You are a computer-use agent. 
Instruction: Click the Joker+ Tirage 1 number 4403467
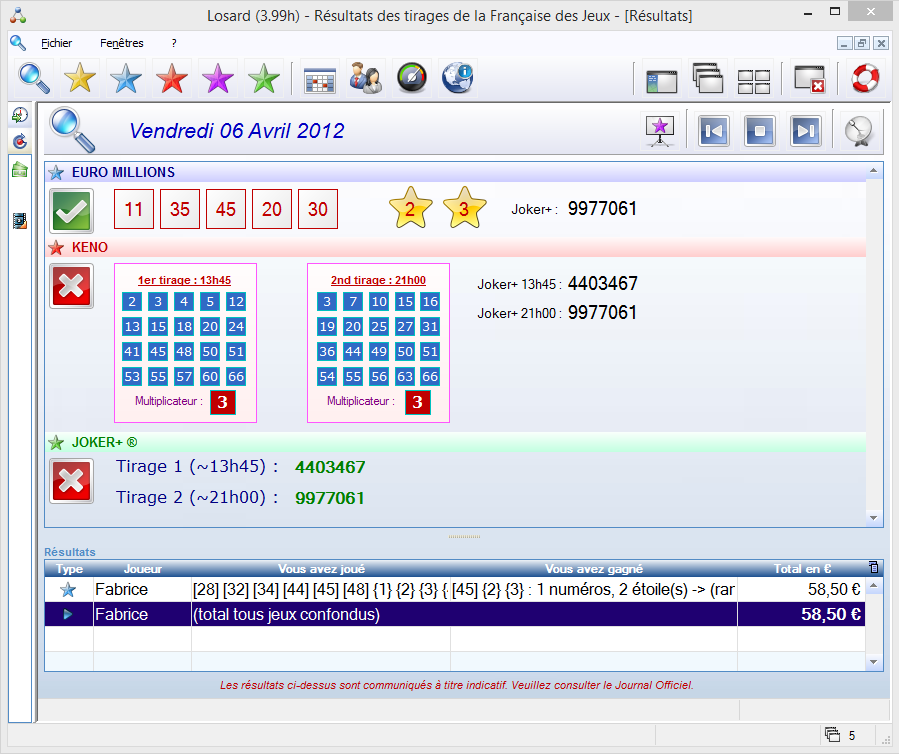coord(330,467)
